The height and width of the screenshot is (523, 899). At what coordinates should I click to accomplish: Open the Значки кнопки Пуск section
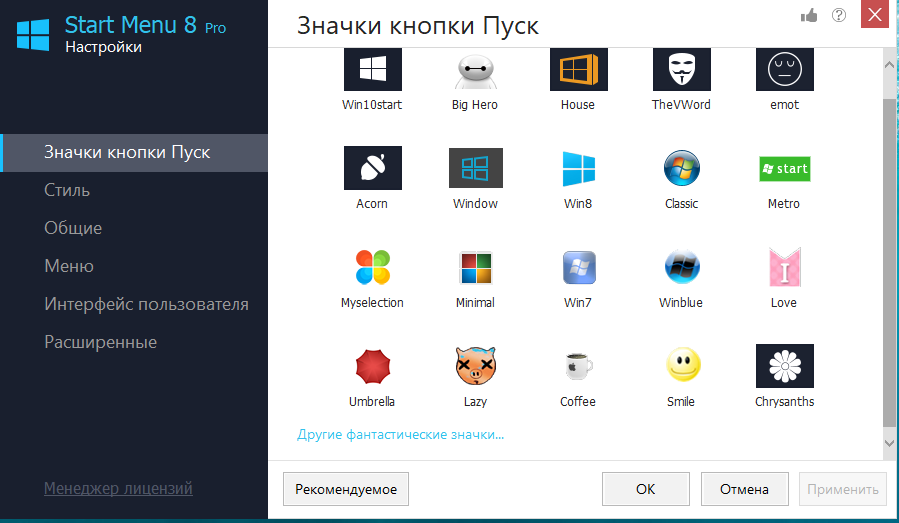pos(134,153)
